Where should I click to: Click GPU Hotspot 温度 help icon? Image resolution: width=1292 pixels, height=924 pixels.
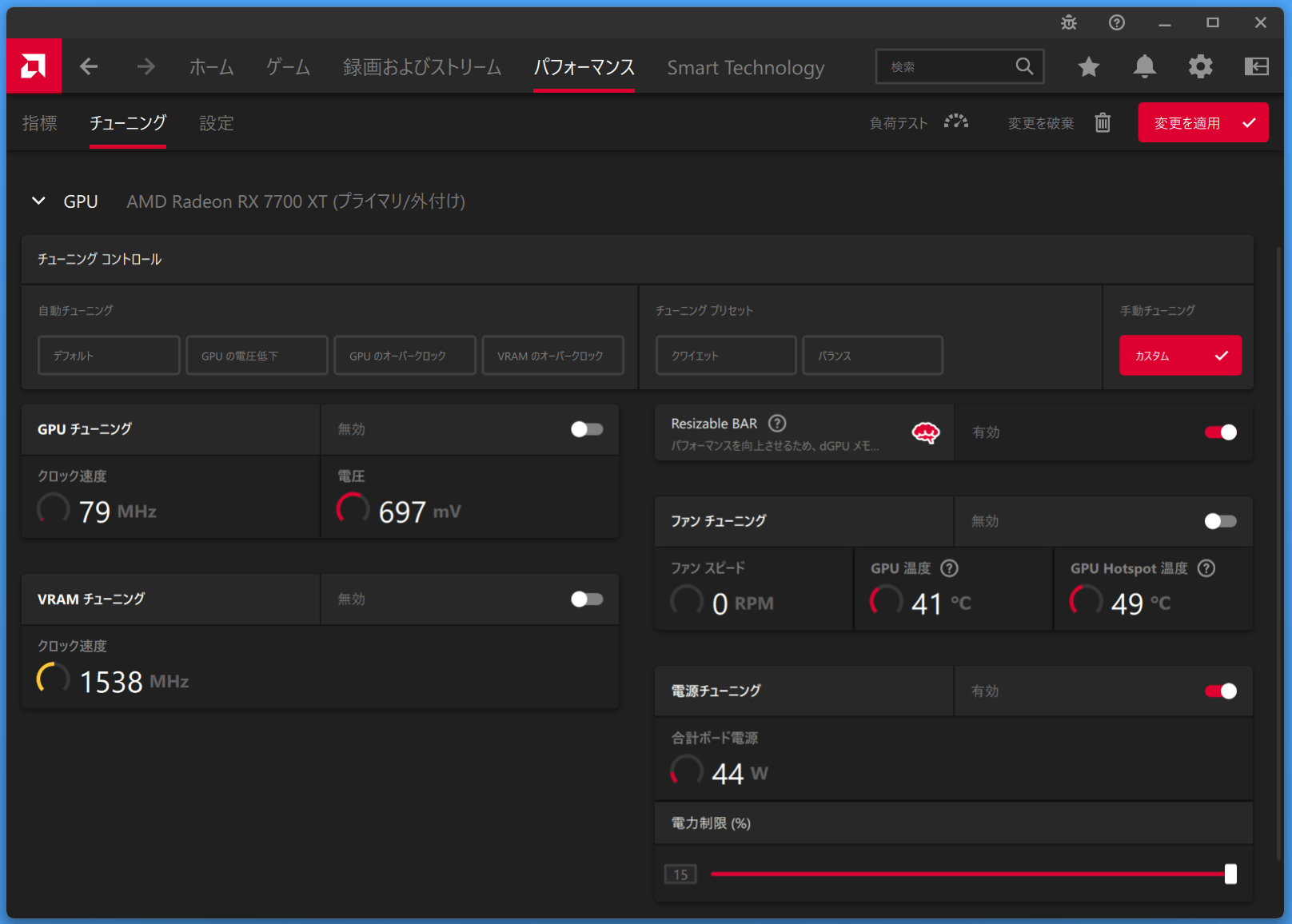(x=1206, y=568)
